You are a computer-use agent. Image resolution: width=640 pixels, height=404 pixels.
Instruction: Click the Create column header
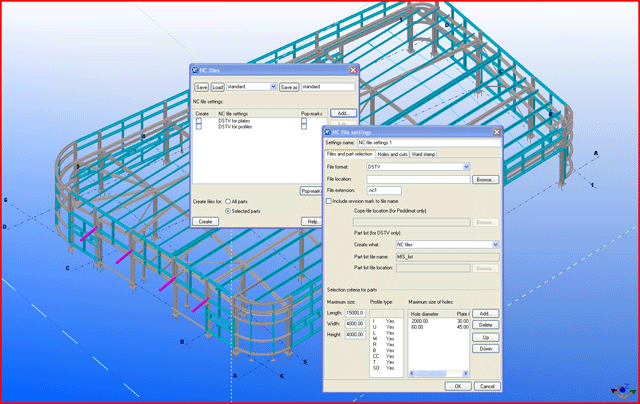click(x=204, y=113)
